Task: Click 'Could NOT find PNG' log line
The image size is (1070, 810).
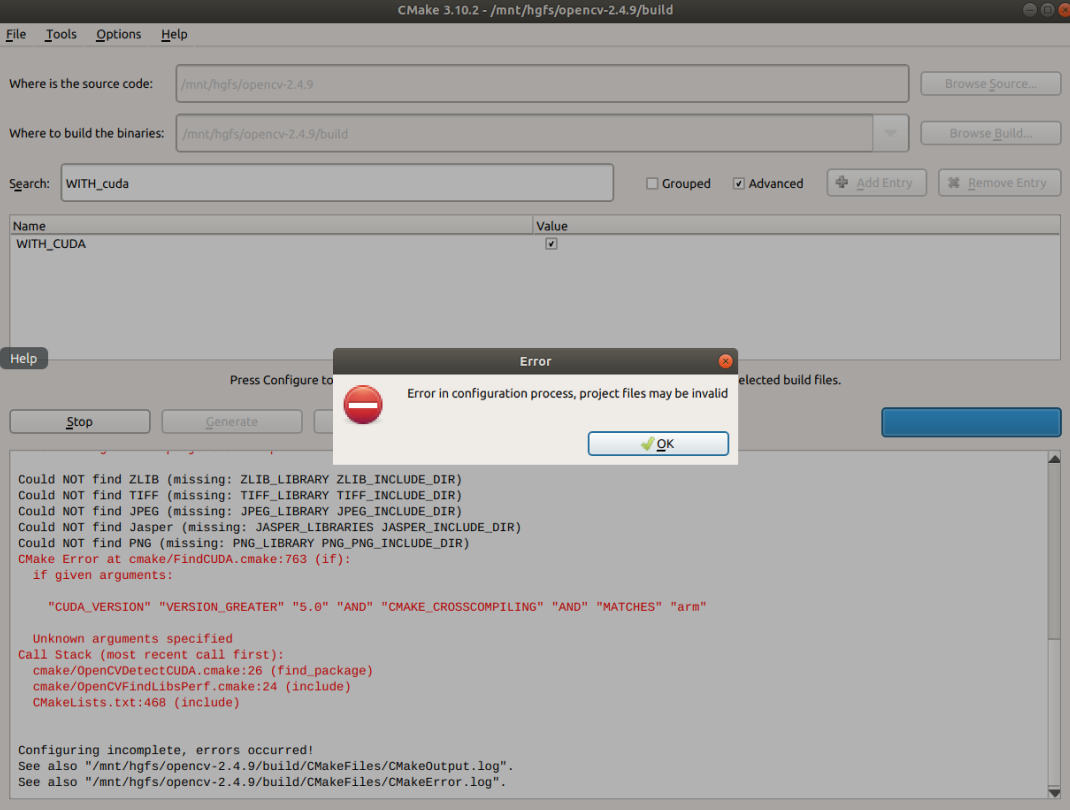Action: pyautogui.click(x=244, y=543)
